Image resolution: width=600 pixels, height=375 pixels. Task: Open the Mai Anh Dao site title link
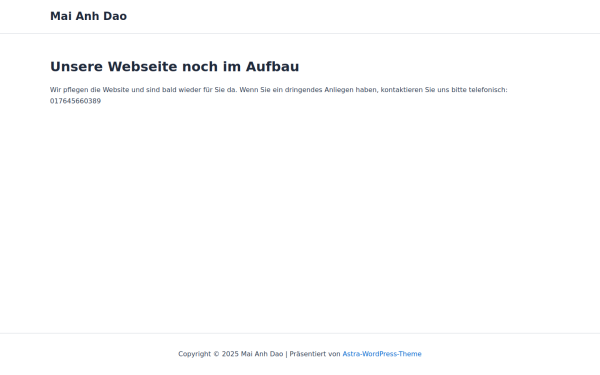[x=88, y=16]
